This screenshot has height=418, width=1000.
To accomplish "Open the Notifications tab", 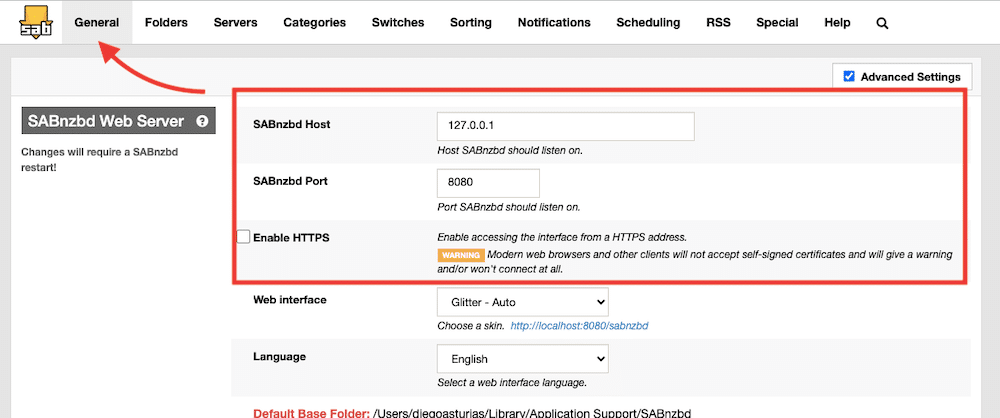I will [x=554, y=22].
